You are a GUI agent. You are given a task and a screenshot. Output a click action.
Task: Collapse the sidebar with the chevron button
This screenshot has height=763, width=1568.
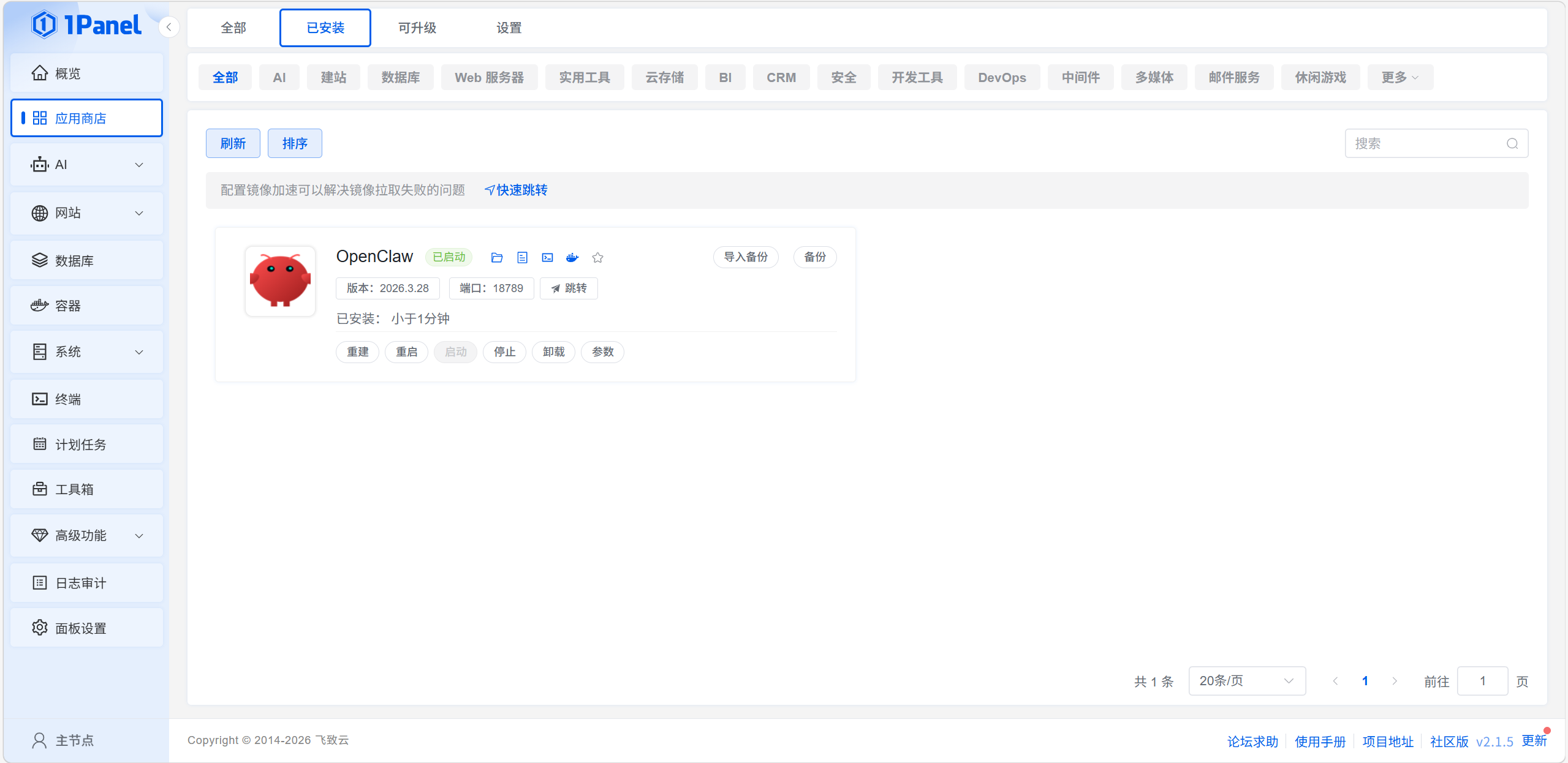tap(169, 27)
